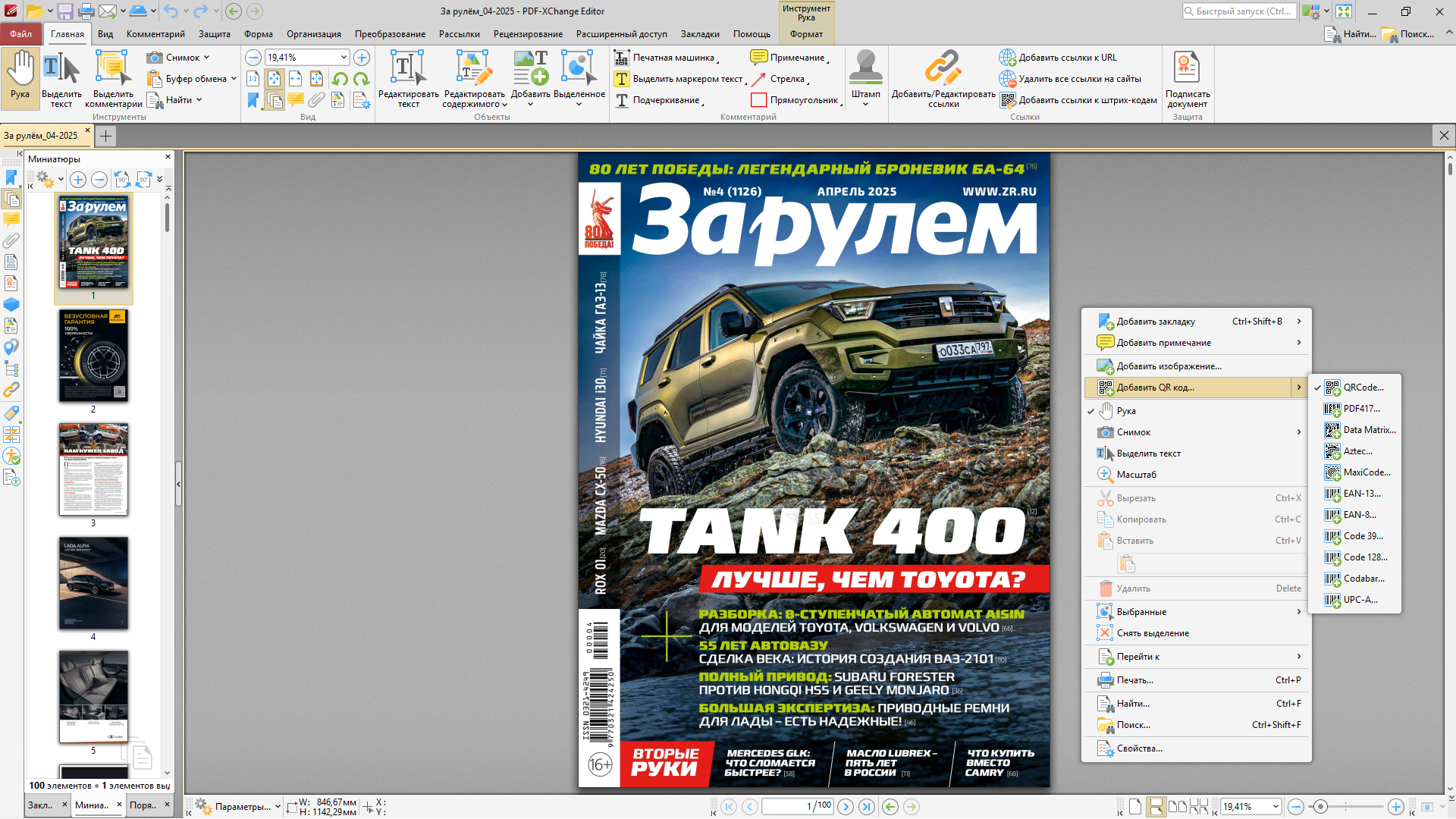Viewport: 1456px width, 819px height.
Task: Expand the Штамп dropdown arrow
Action: click(x=865, y=105)
